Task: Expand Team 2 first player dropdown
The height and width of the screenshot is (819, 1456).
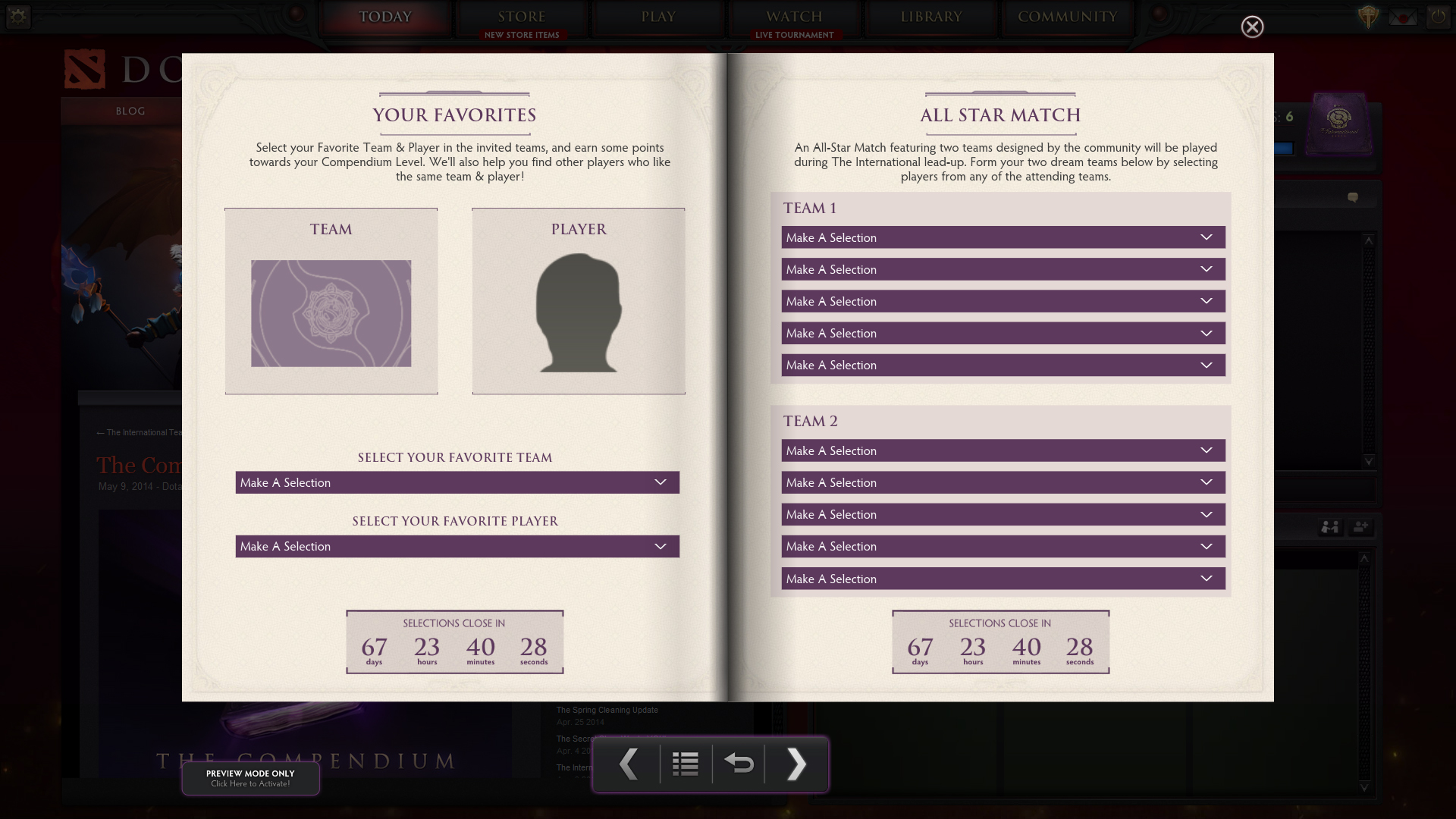Action: (1002, 450)
